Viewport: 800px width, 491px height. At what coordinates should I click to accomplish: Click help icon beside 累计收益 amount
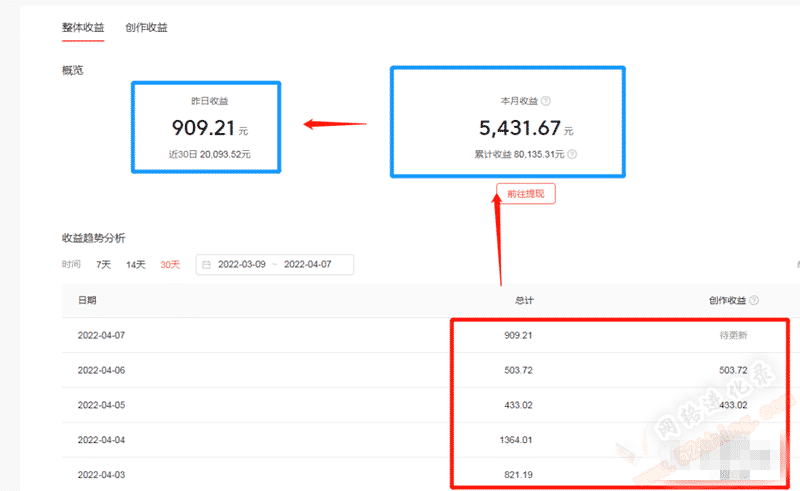[x=572, y=155]
